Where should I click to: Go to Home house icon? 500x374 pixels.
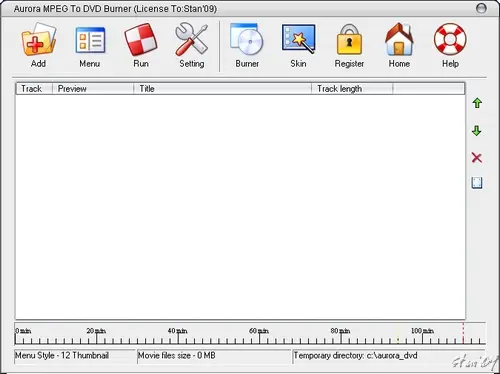399,39
